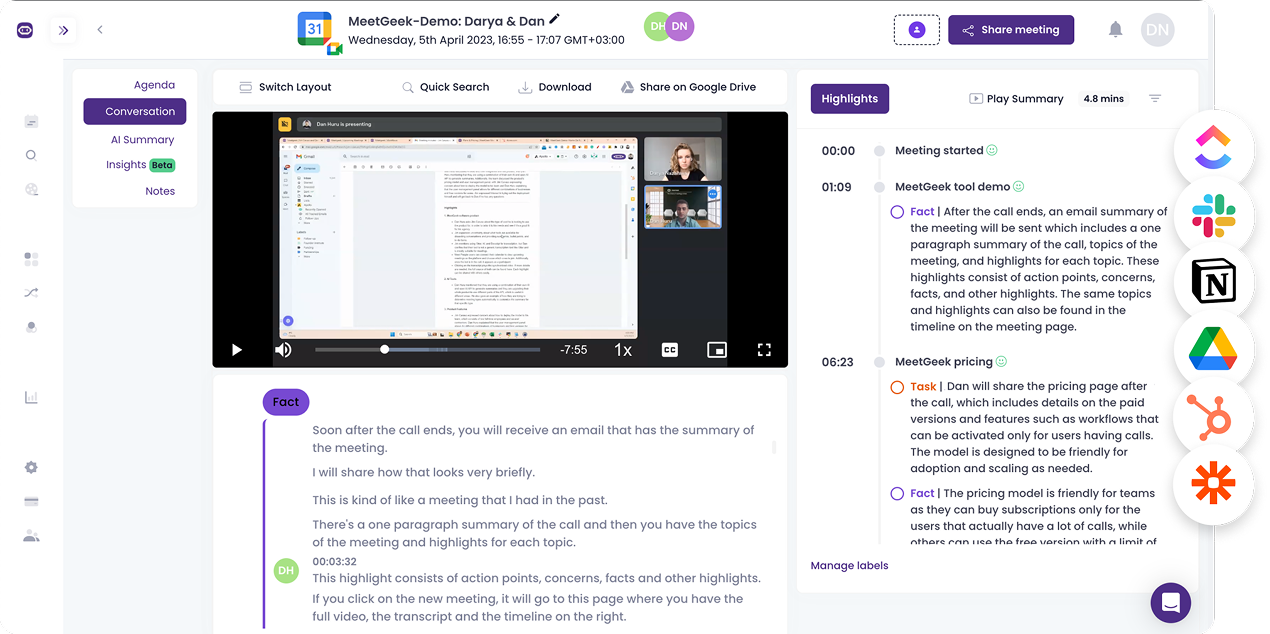The height and width of the screenshot is (634, 1270).
Task: Click the Quick Search field
Action: point(445,87)
